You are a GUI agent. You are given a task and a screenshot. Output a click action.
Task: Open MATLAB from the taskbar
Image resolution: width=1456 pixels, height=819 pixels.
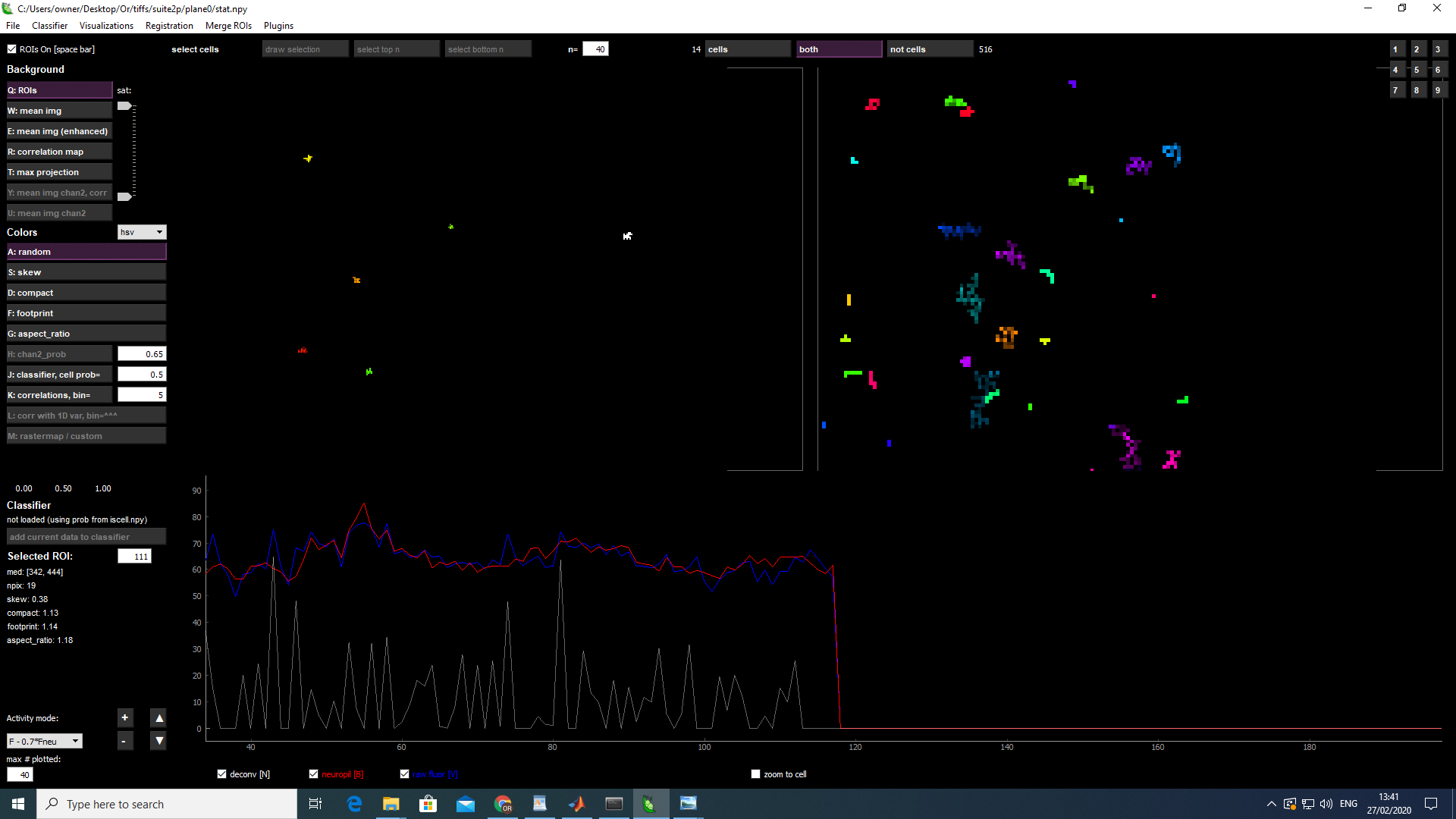click(576, 804)
